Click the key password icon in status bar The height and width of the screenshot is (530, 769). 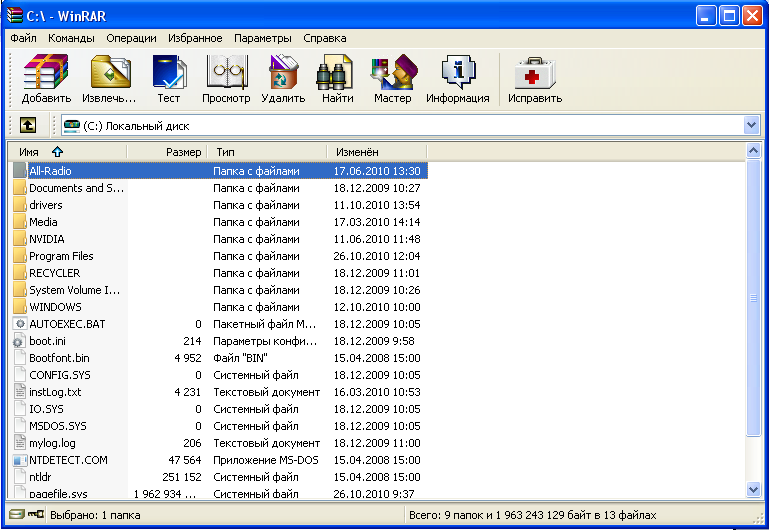pos(36,514)
